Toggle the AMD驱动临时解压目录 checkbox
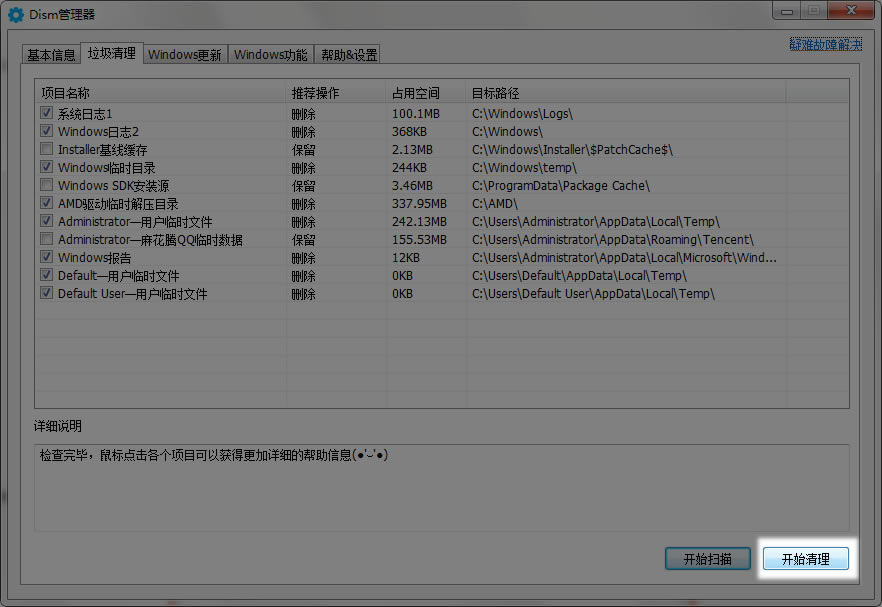The width and height of the screenshot is (882, 607). tap(47, 203)
